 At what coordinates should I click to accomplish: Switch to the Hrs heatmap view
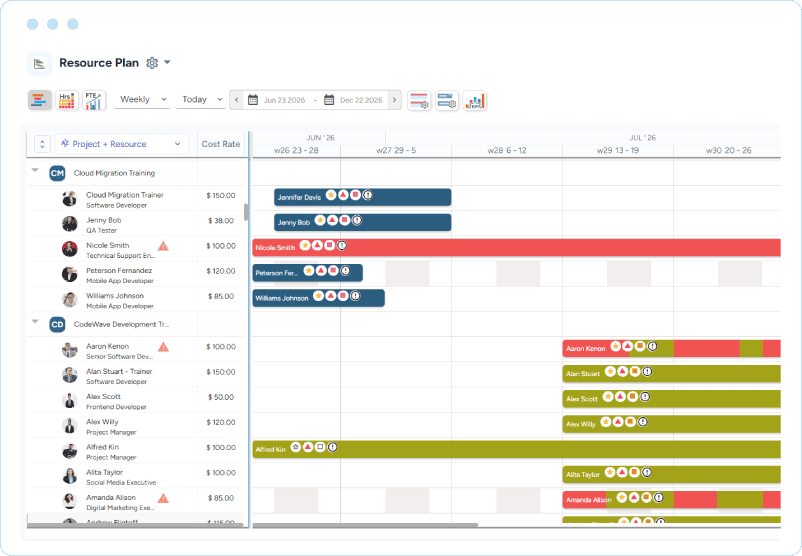[66, 100]
